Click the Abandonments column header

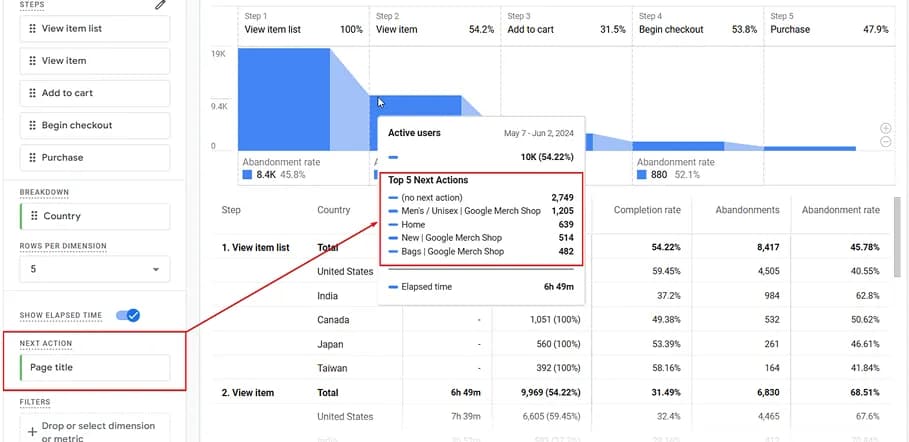[x=747, y=210]
